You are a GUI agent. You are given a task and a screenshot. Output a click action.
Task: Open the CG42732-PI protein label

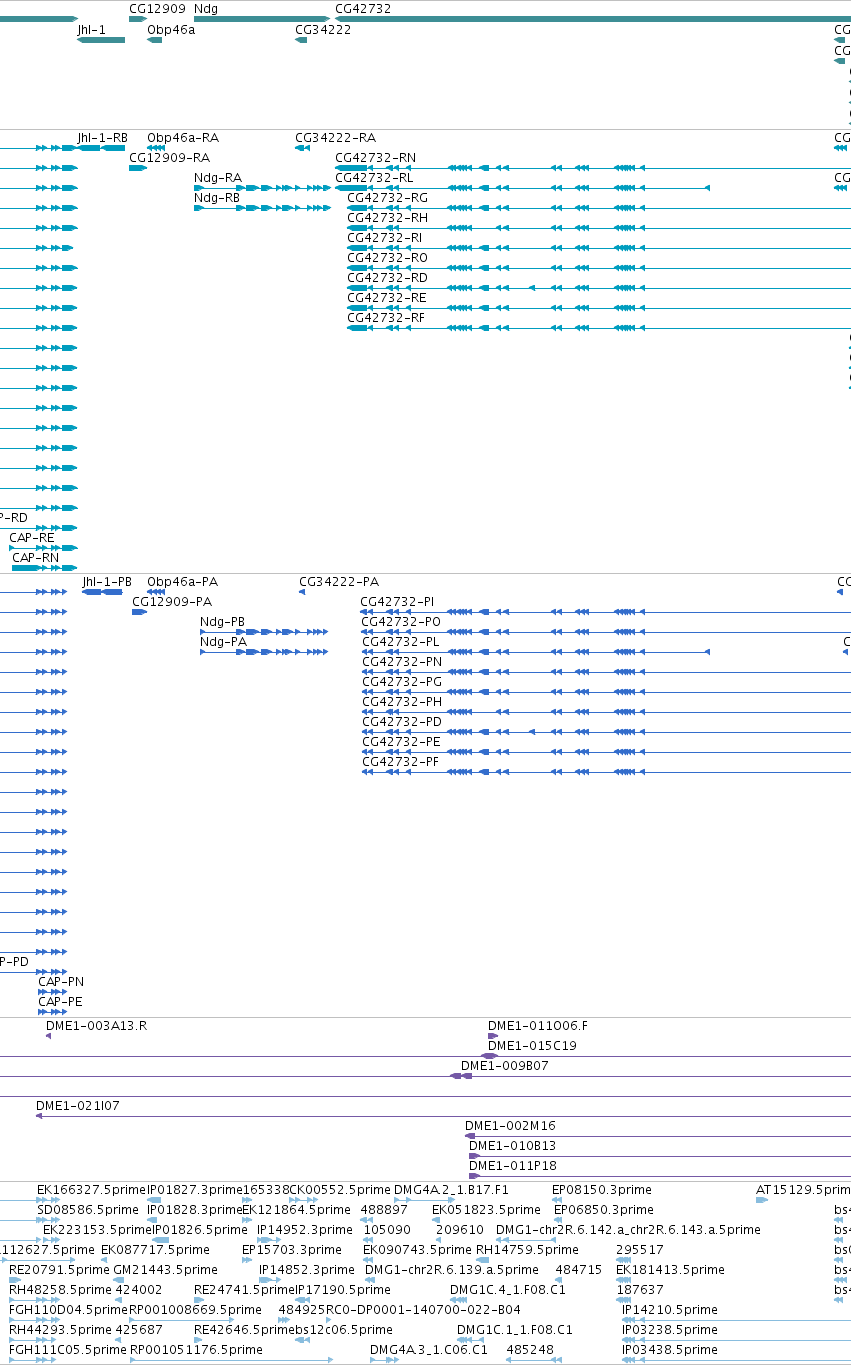[398, 602]
